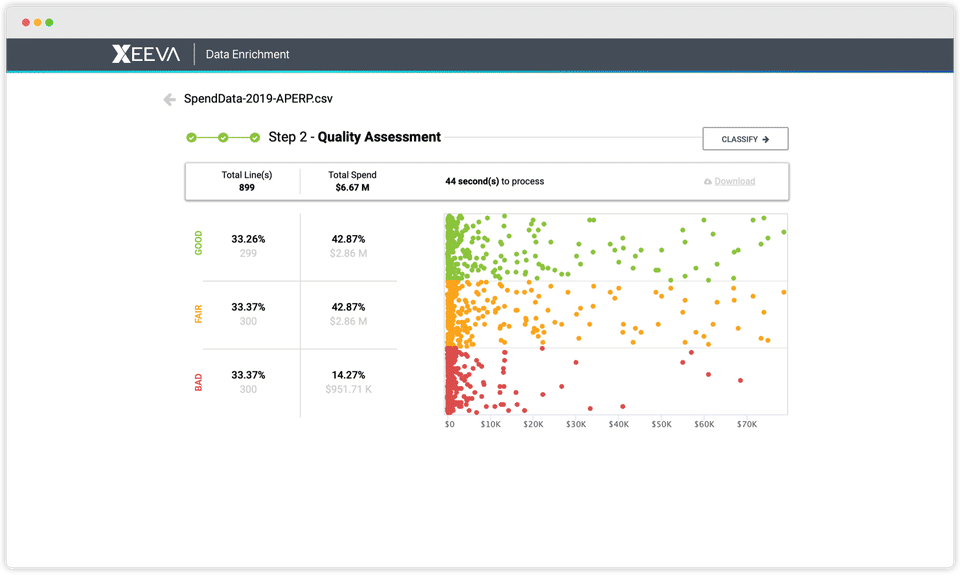960x585 pixels.
Task: Click the Total Line(s) 899 summary
Action: pyautogui.click(x=247, y=181)
